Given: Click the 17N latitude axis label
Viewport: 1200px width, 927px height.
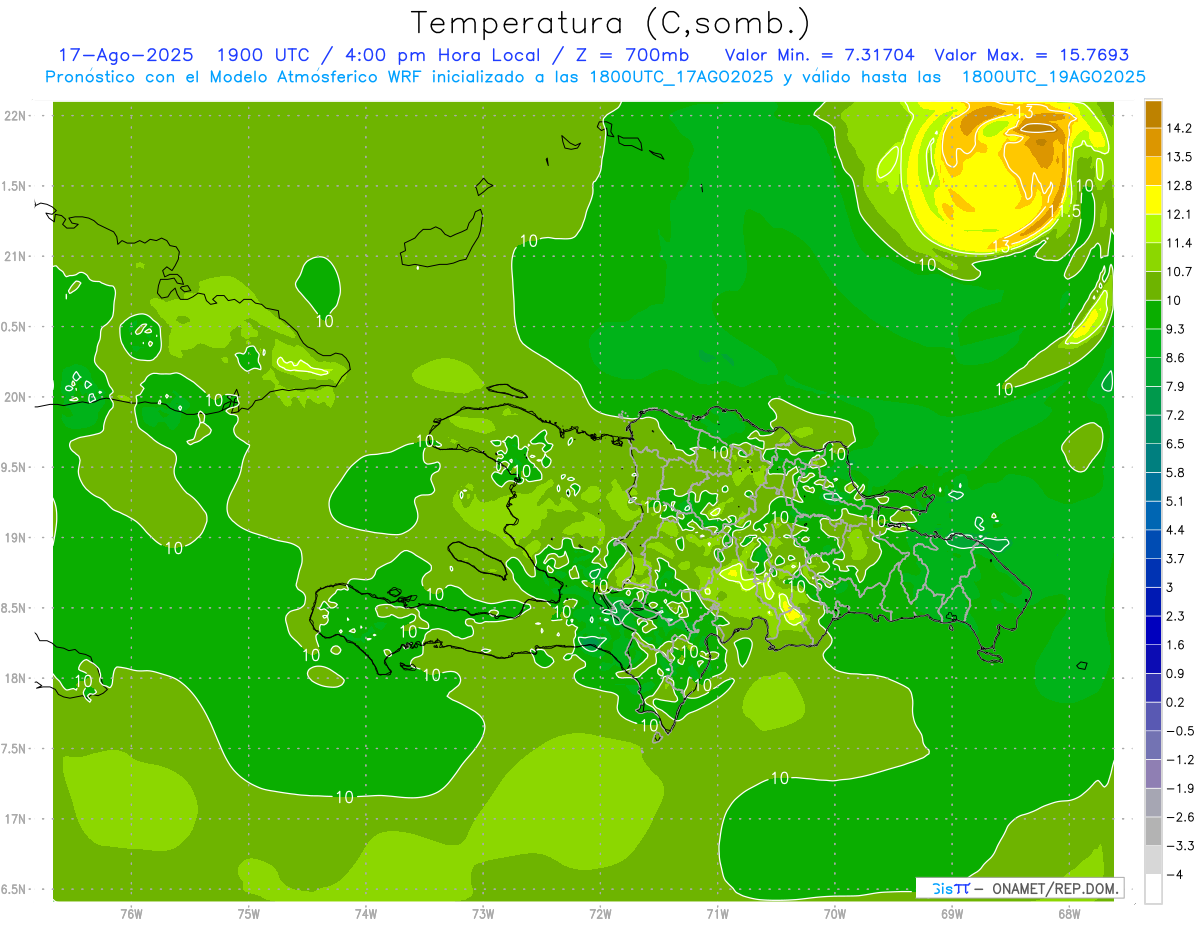Looking at the screenshot, I should click(17, 819).
